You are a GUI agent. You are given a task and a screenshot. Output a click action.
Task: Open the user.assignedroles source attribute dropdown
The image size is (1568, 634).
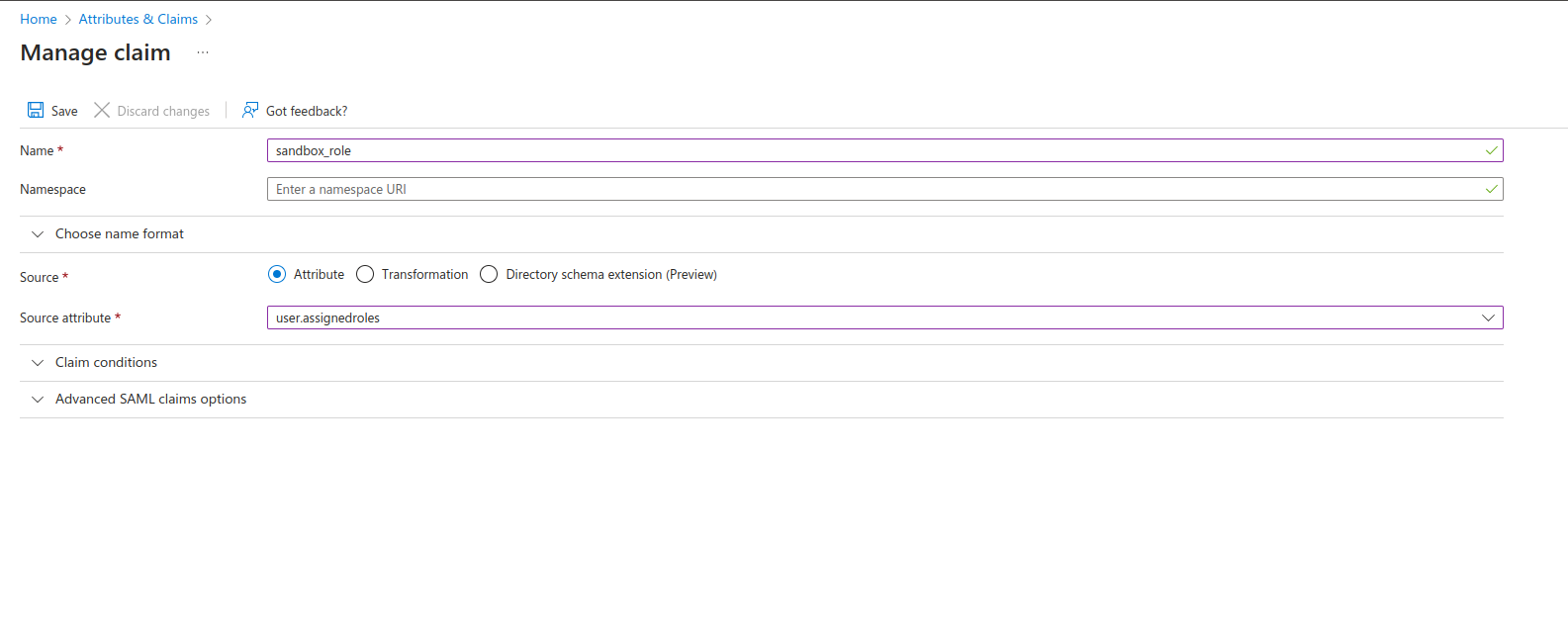(871, 317)
